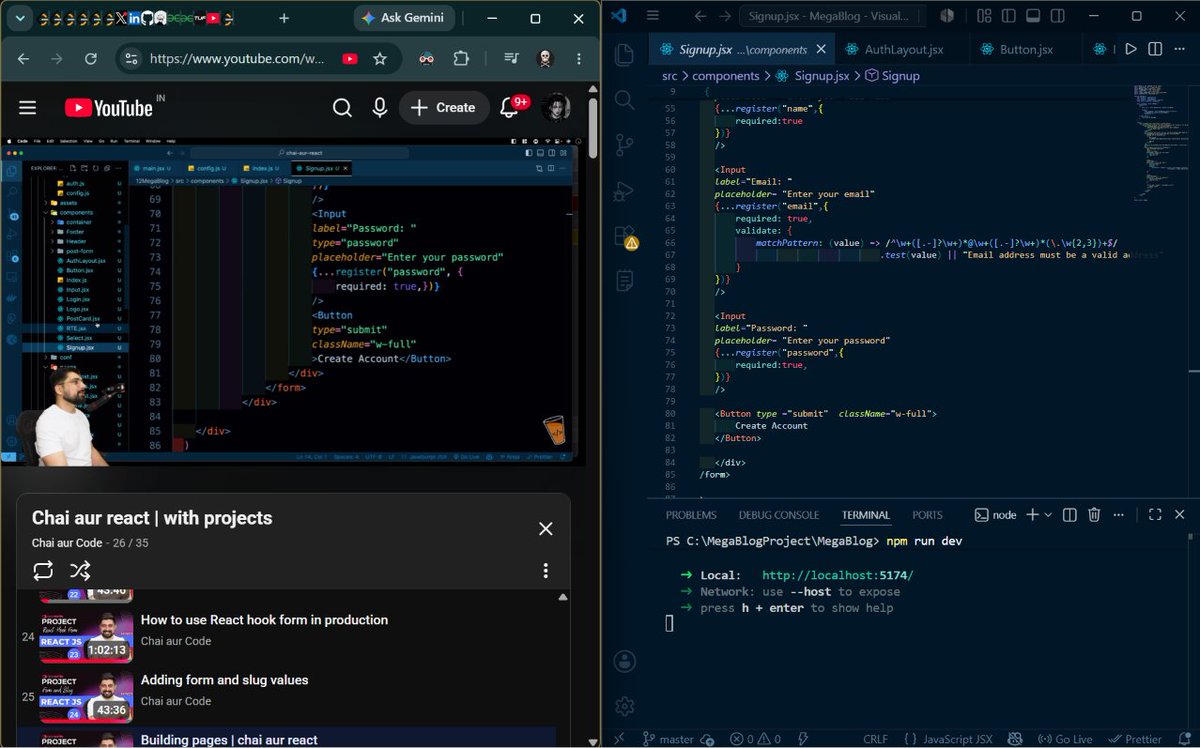Open VS Code Search view icon
1200x748 pixels.
coord(625,99)
